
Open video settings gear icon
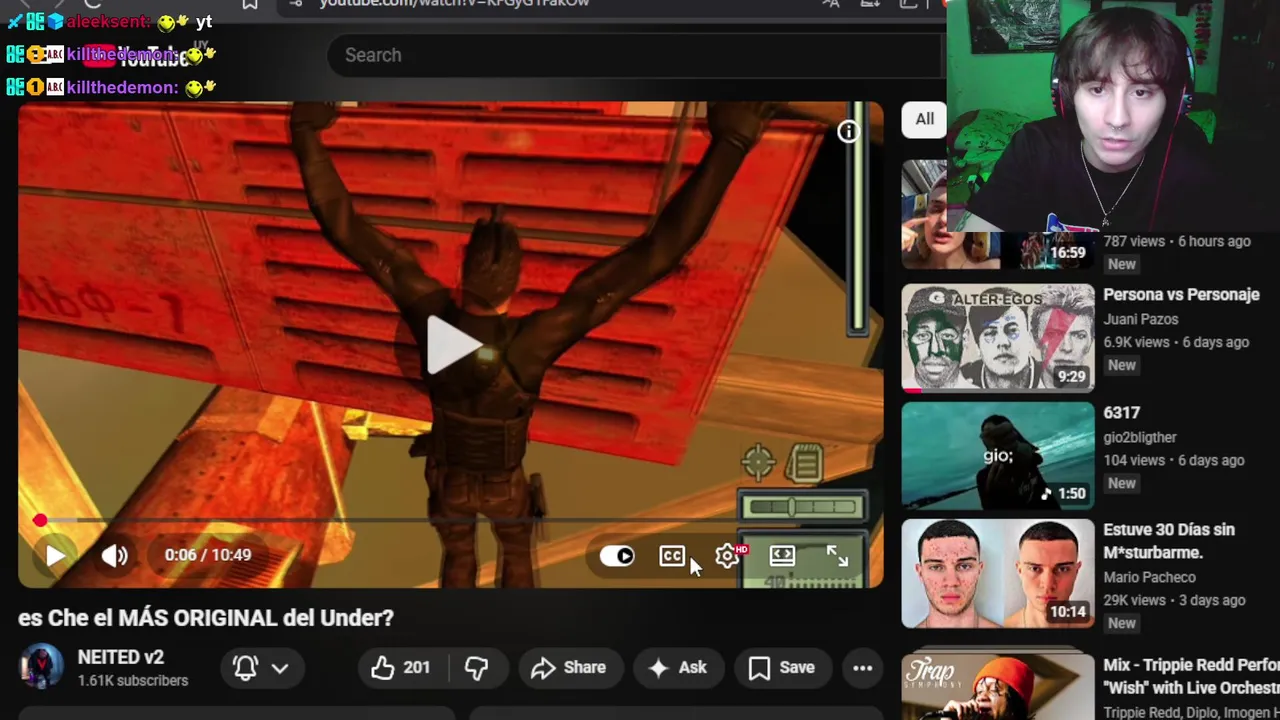(x=728, y=556)
